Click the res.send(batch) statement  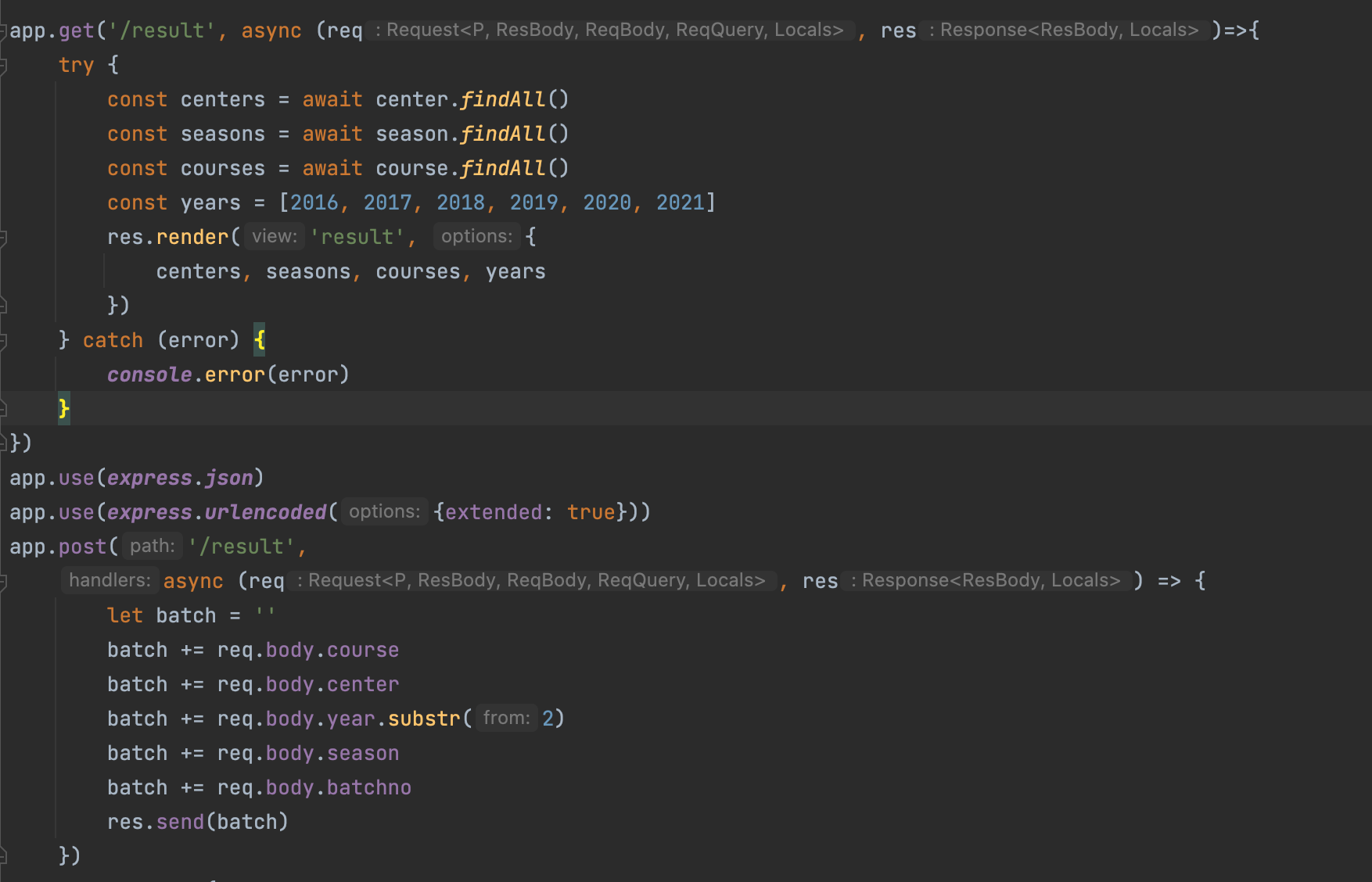pos(197,823)
